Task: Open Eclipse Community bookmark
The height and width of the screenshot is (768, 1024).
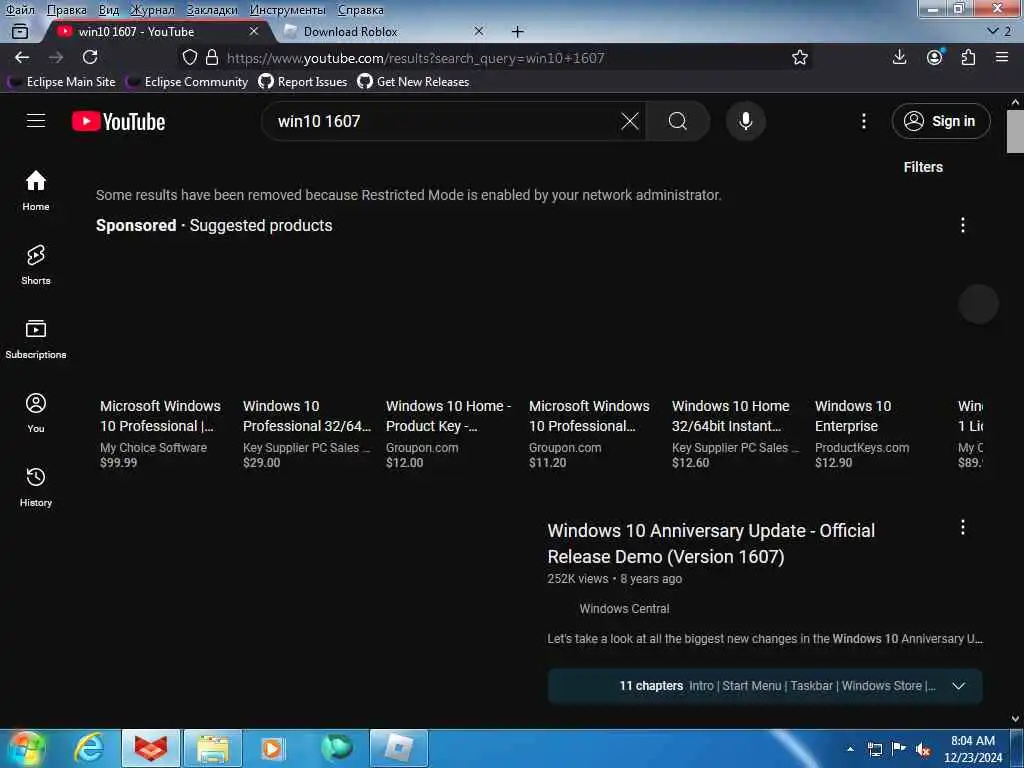Action: [187, 82]
